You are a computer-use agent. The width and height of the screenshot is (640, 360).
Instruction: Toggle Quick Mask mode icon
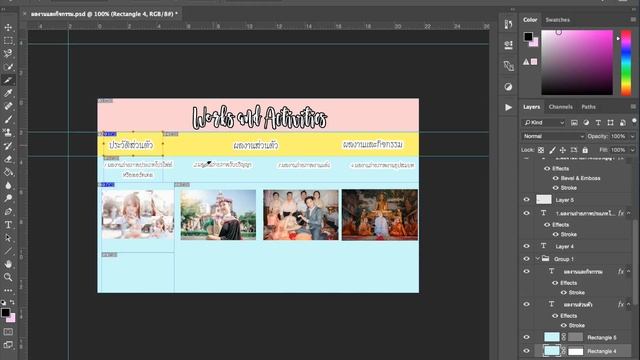click(8, 332)
